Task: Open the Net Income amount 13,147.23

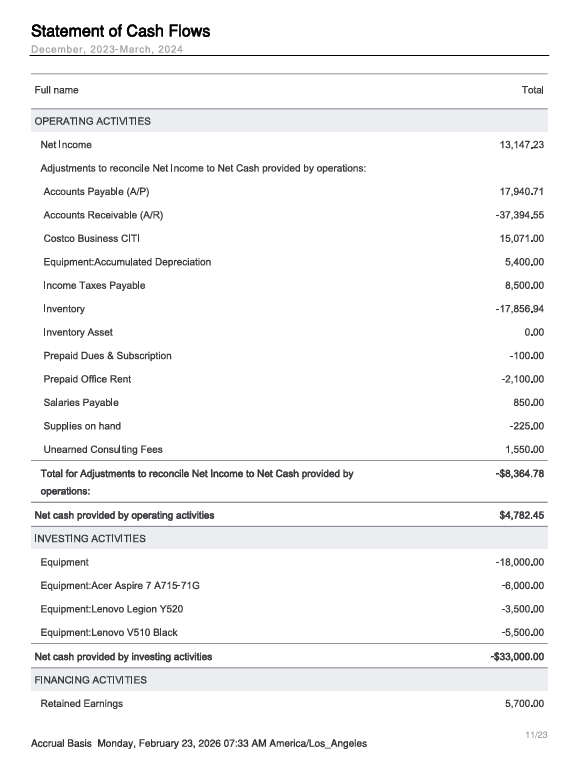Action: pos(522,145)
